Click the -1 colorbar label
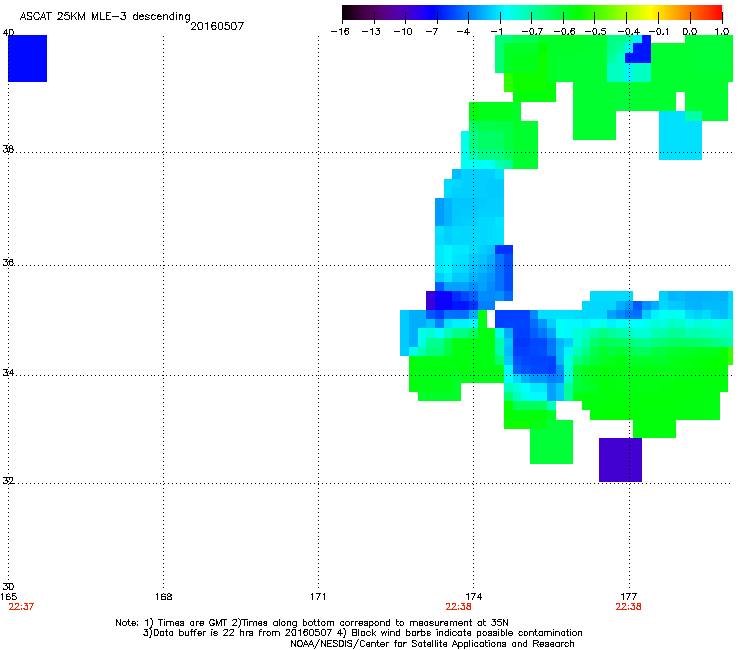 pos(496,32)
